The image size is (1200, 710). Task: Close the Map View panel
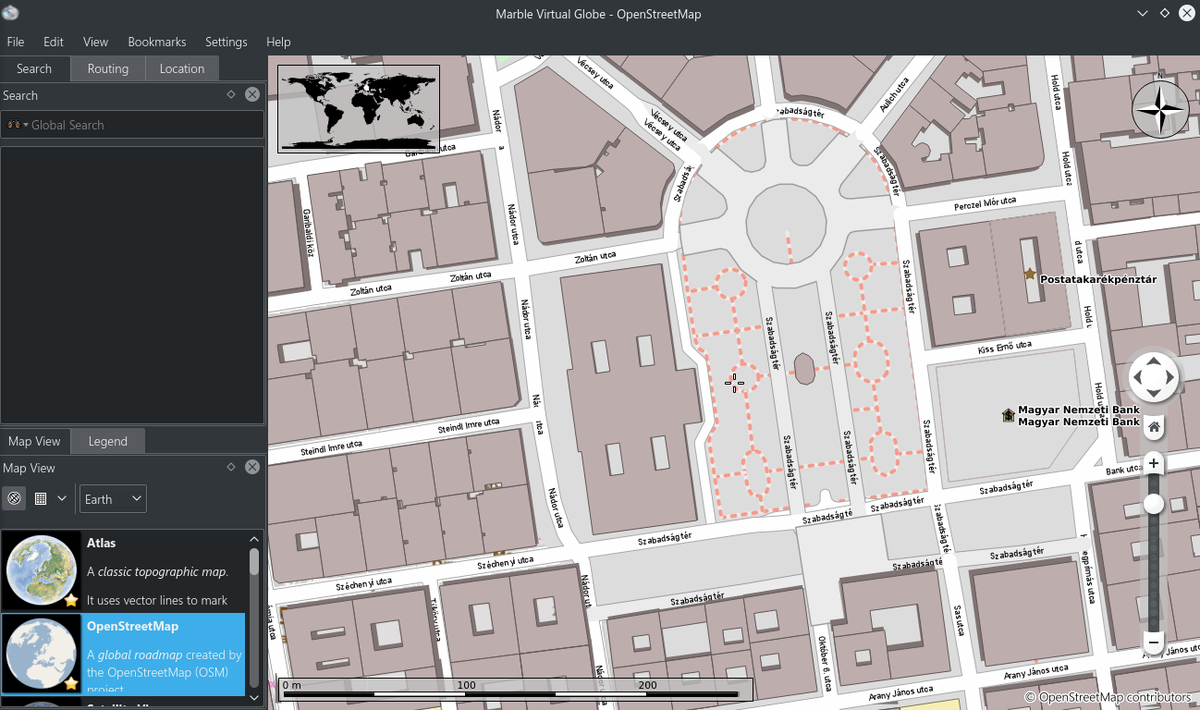point(252,467)
